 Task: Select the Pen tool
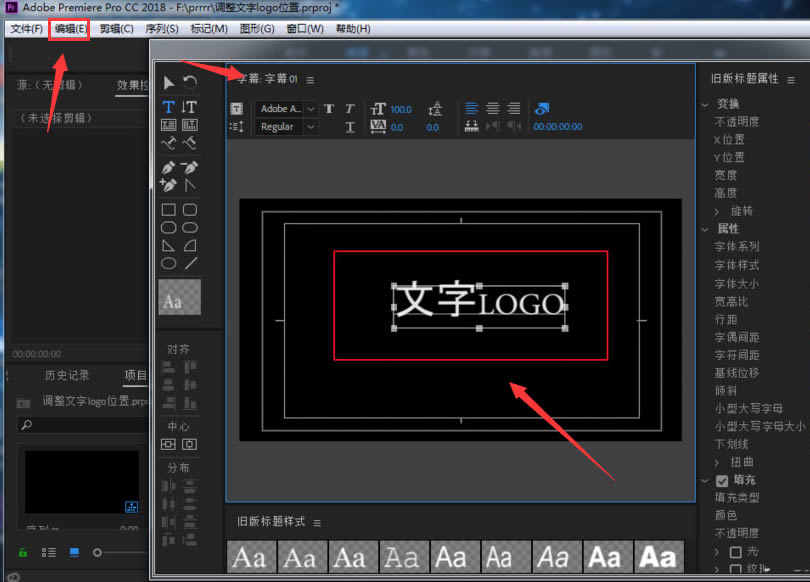pos(168,167)
